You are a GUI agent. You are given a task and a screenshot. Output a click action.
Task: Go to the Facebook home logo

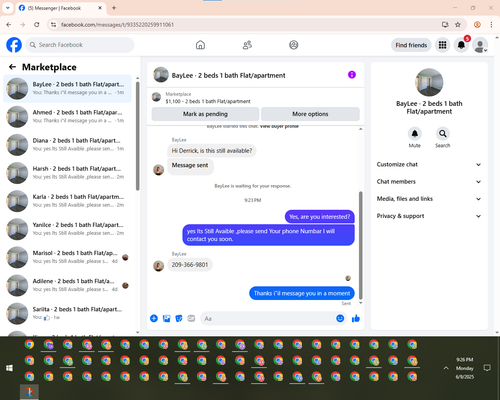coord(14,45)
